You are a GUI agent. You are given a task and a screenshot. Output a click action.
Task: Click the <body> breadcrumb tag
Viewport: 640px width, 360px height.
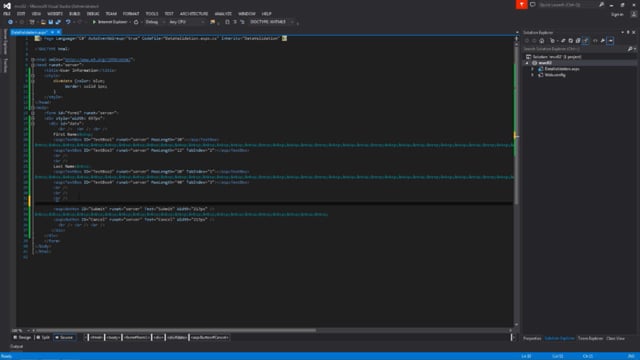tap(113, 338)
